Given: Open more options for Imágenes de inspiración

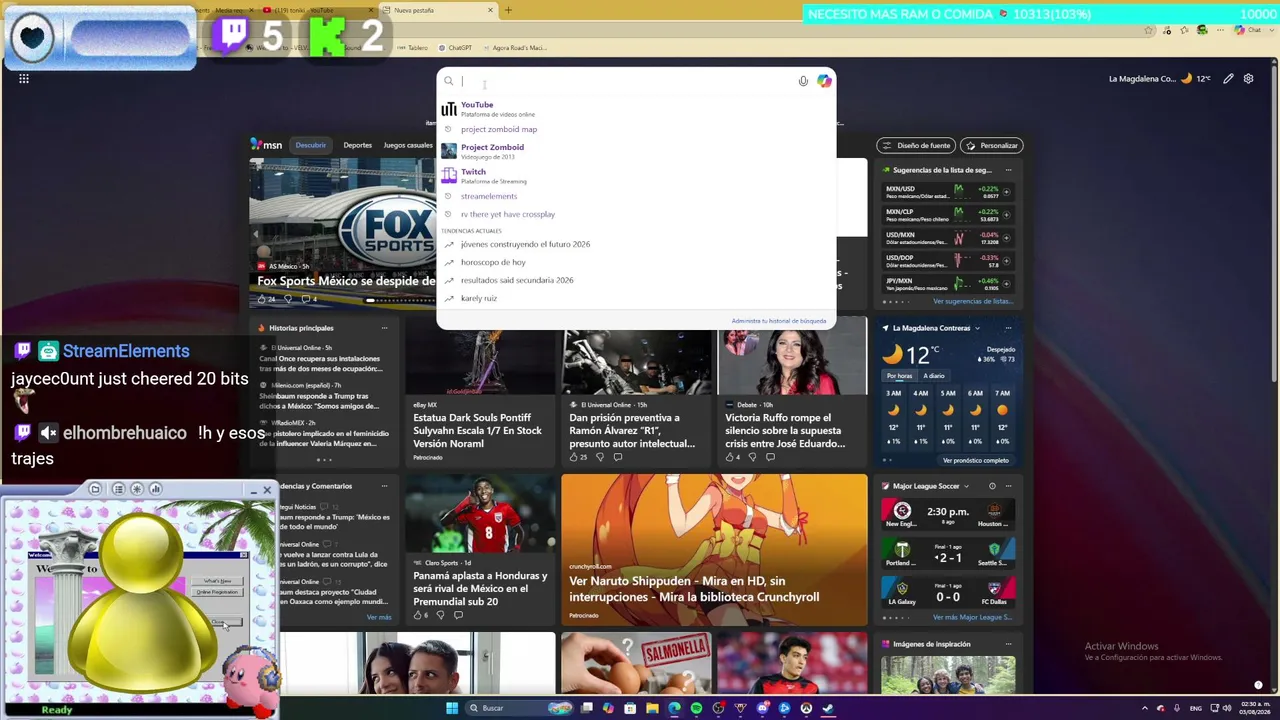Looking at the screenshot, I should tap(1008, 644).
